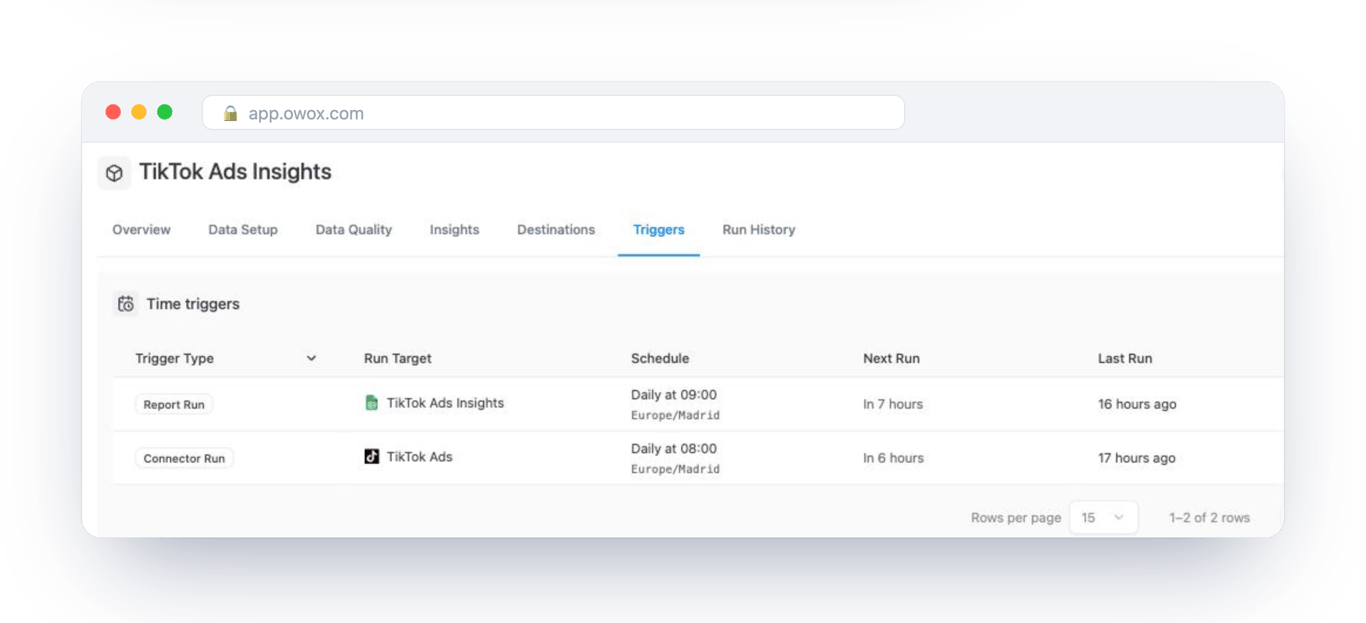Image resolution: width=1366 pixels, height=623 pixels.
Task: Click the TikTok logo icon in Connector Run row
Action: [x=371, y=457]
